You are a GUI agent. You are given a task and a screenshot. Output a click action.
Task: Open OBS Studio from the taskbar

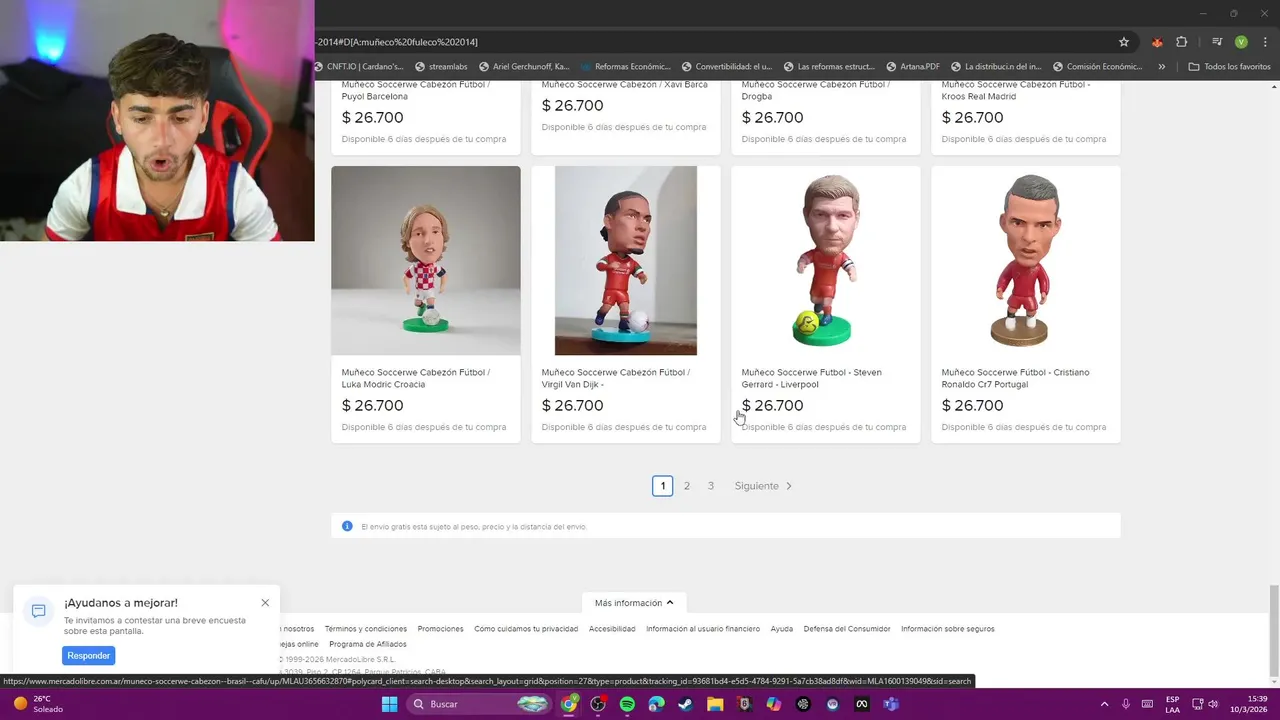[598, 704]
